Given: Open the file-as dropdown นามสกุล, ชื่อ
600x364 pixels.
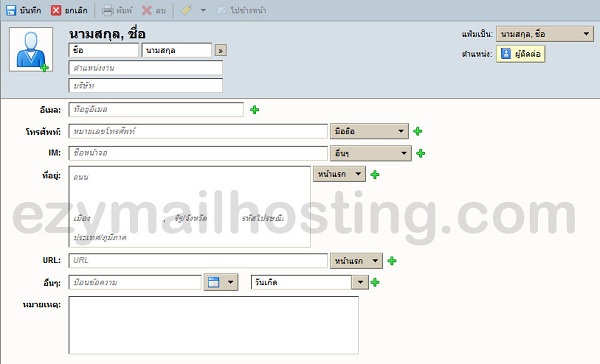Looking at the screenshot, I should tap(545, 34).
